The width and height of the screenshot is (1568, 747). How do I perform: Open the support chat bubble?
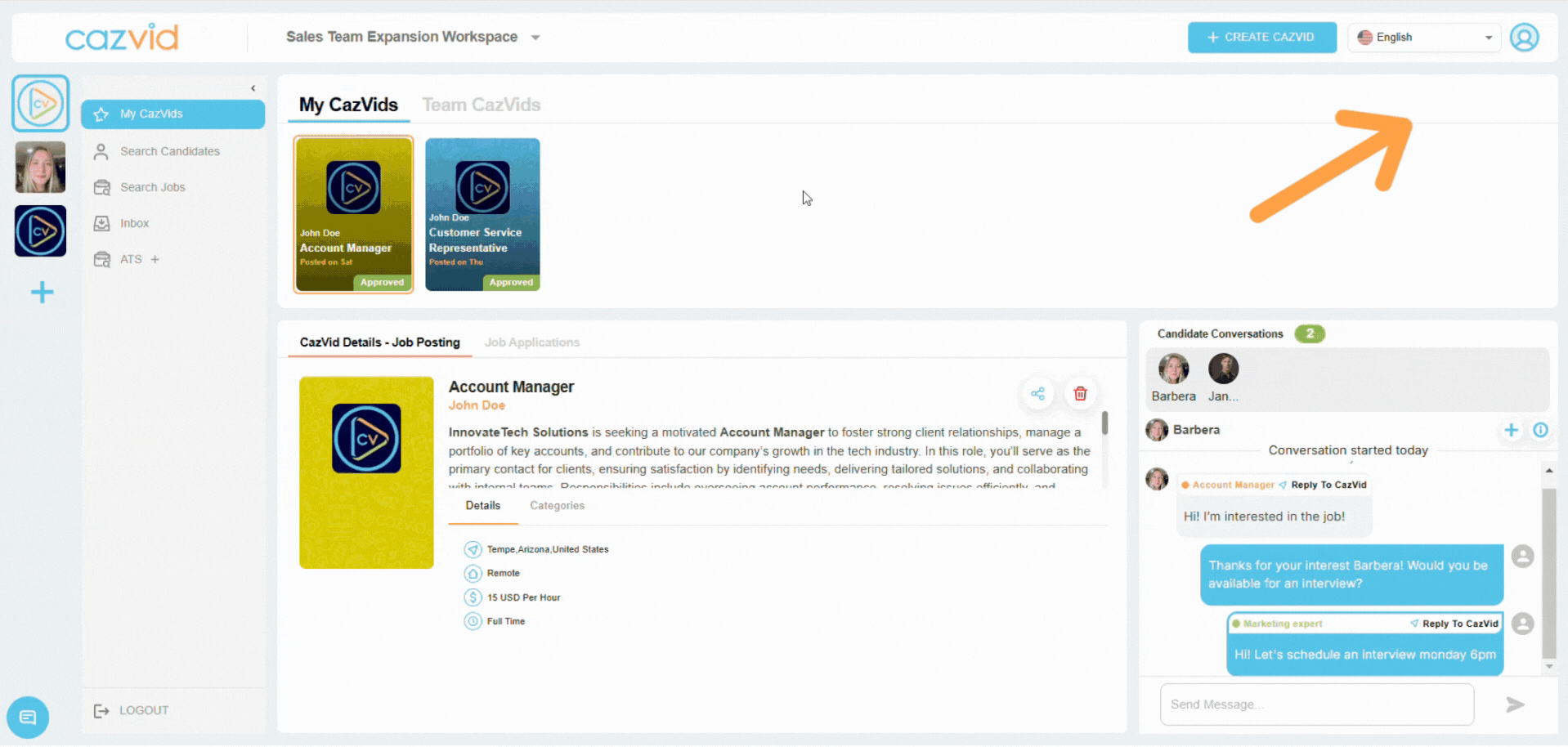point(28,718)
